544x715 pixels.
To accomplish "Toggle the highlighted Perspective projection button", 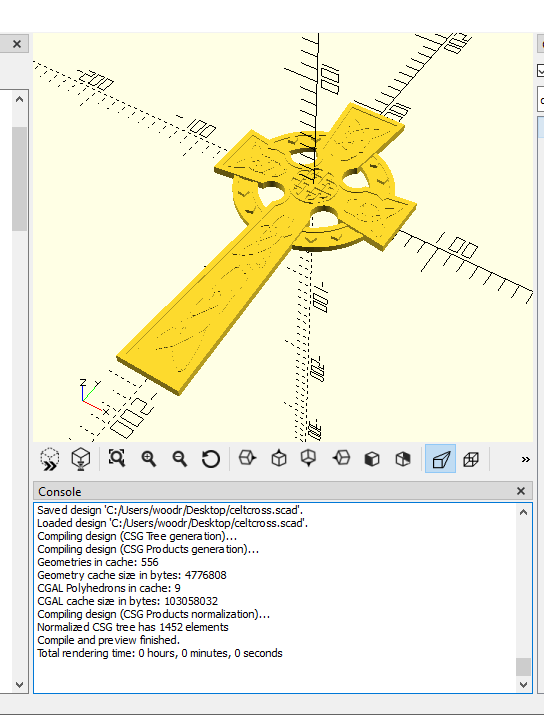I will click(440, 459).
